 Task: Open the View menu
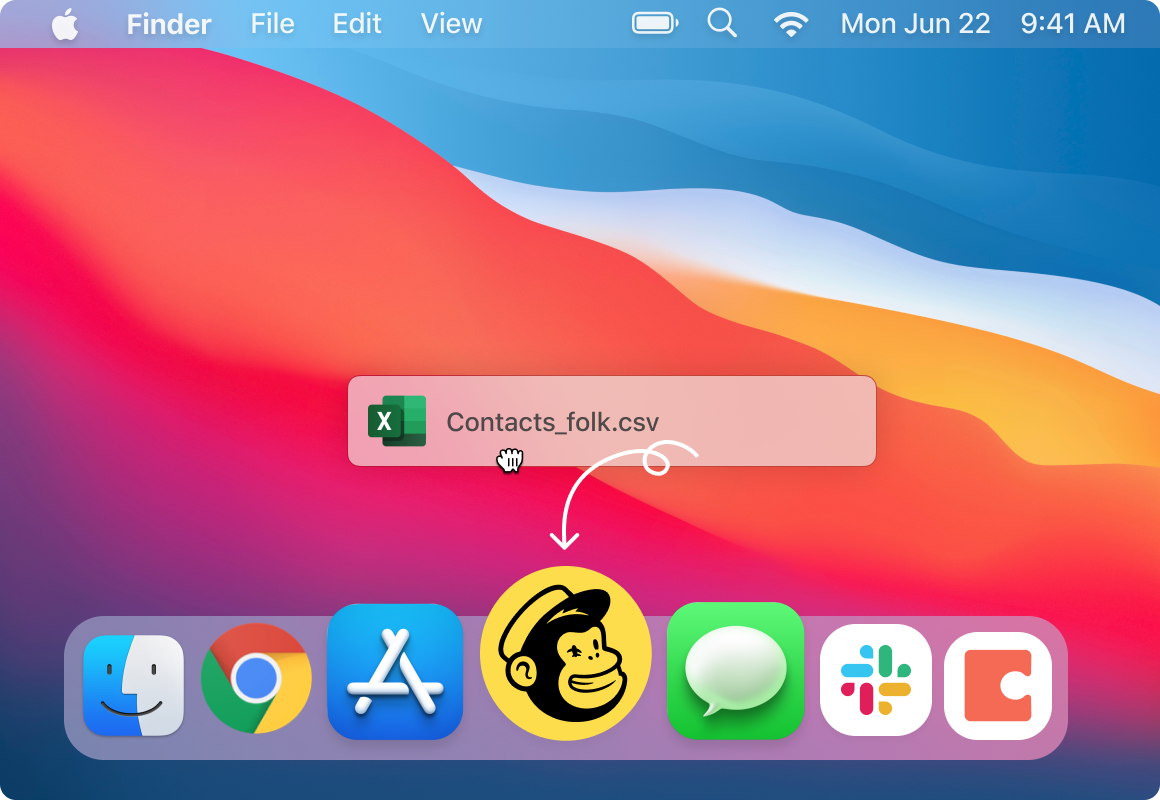[x=451, y=24]
